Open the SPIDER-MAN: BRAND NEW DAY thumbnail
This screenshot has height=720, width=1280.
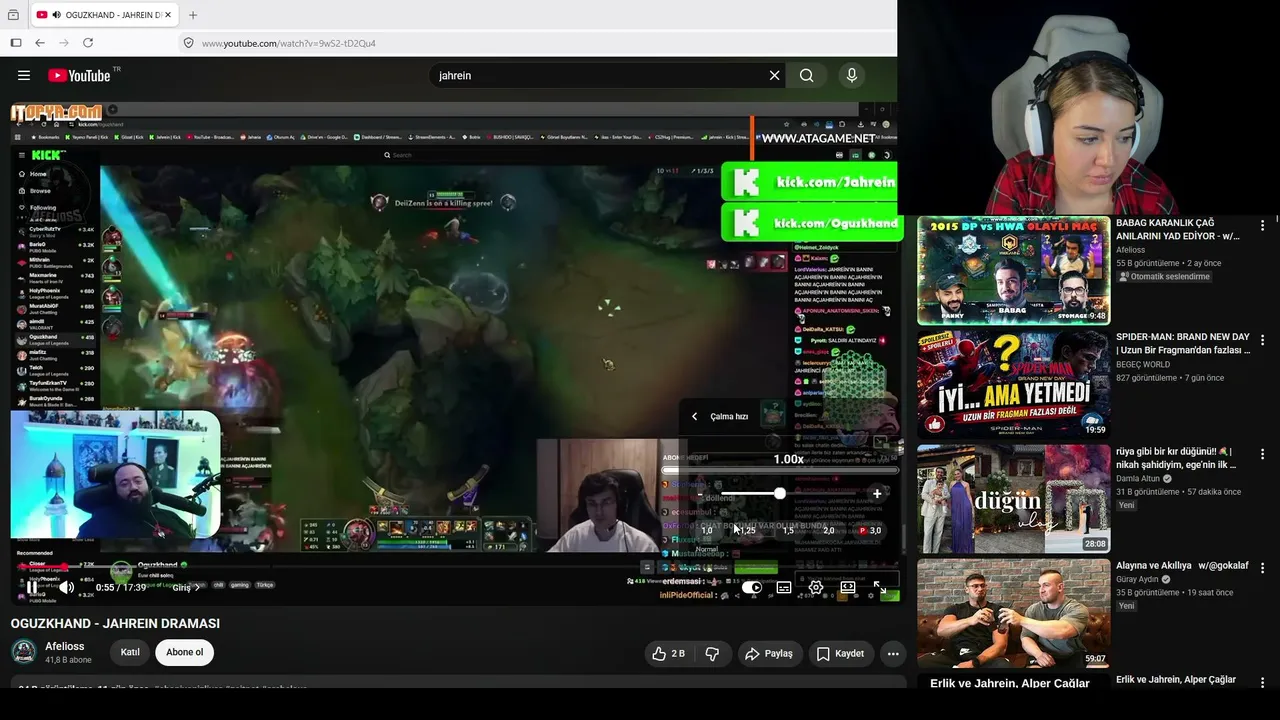coord(1013,385)
